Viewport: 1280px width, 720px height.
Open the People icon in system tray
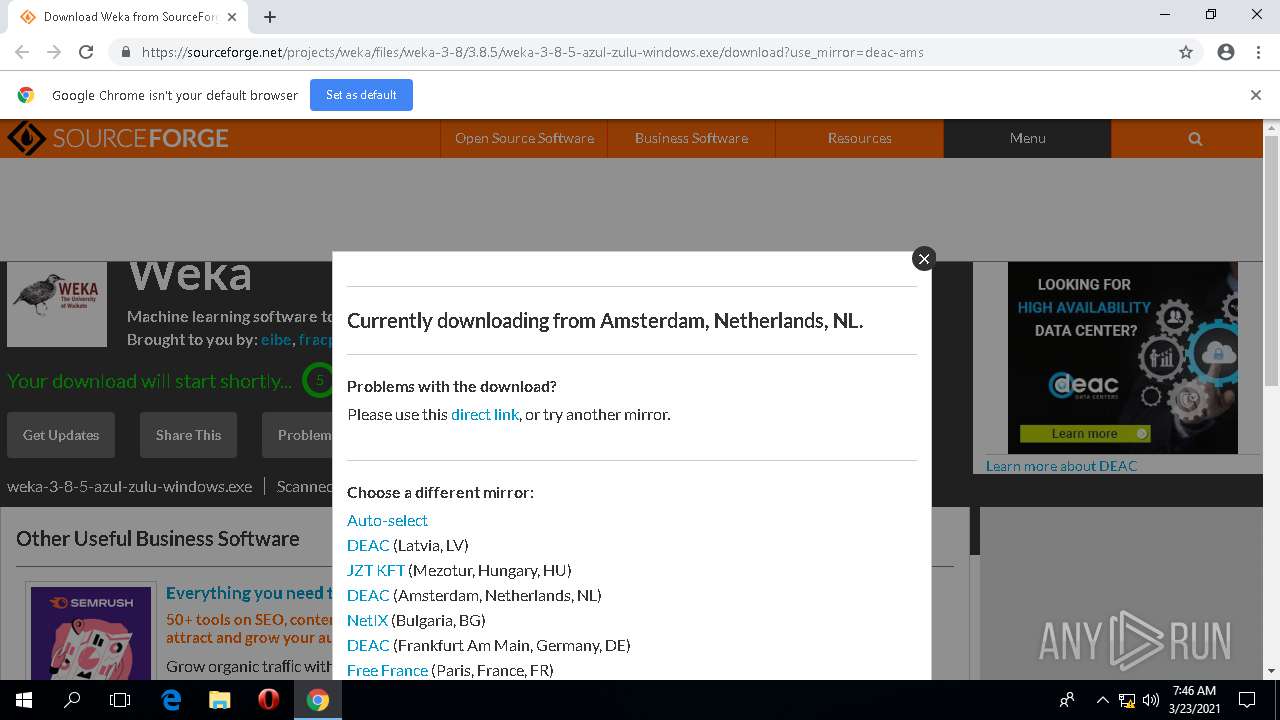pyautogui.click(x=1067, y=700)
